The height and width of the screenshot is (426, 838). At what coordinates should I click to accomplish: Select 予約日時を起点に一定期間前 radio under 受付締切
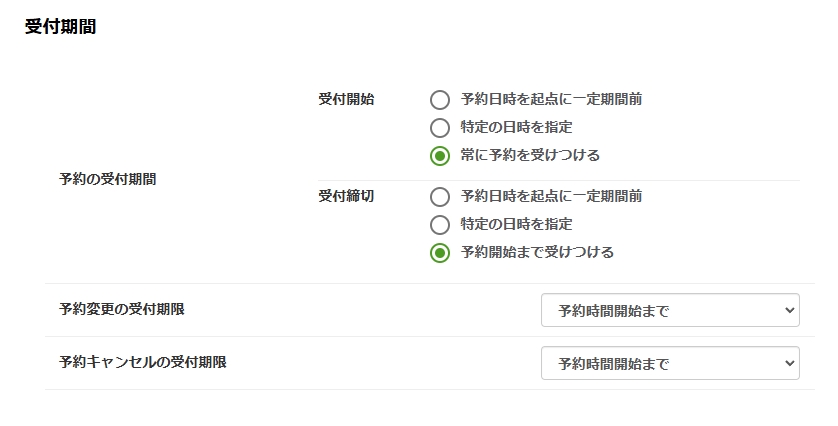point(440,197)
